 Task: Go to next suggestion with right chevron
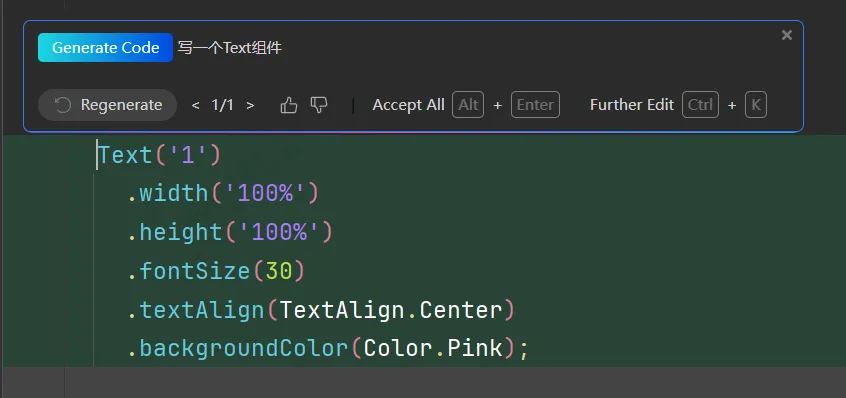click(250, 105)
